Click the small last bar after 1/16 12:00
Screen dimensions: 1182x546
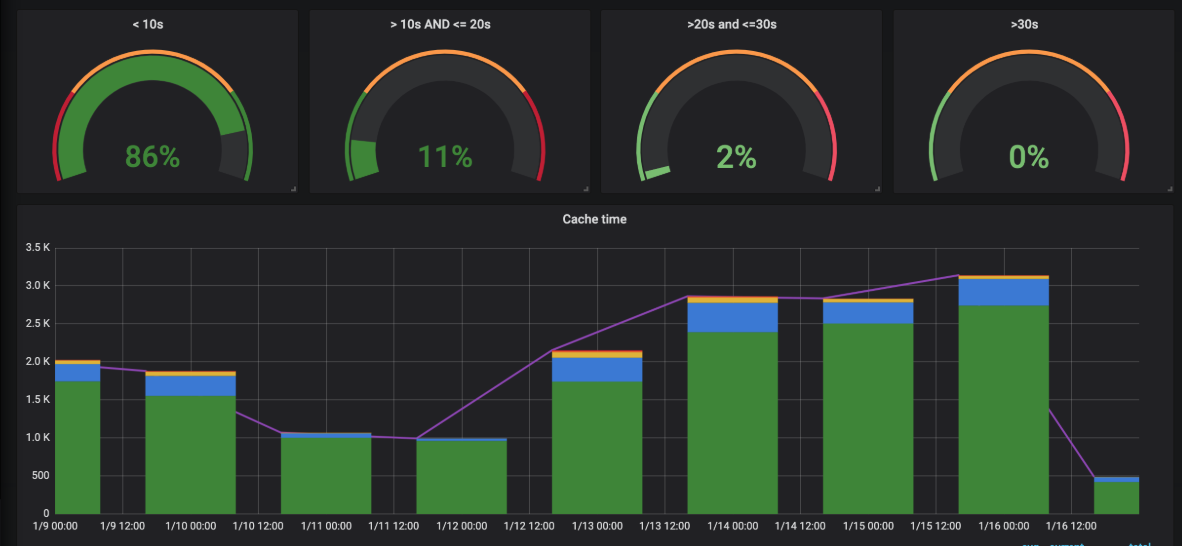[x=1116, y=495]
